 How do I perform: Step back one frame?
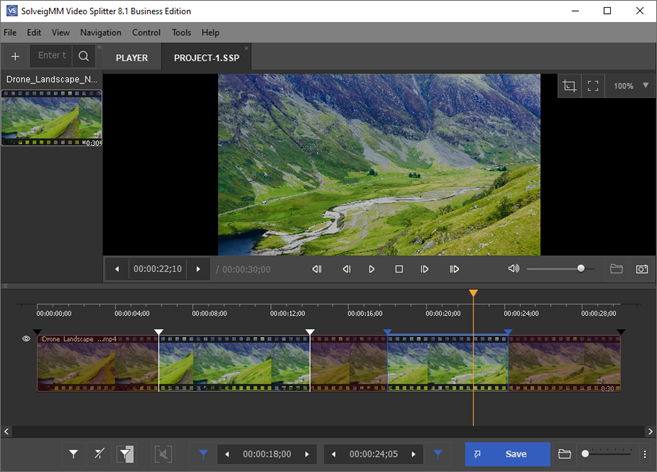click(x=347, y=269)
